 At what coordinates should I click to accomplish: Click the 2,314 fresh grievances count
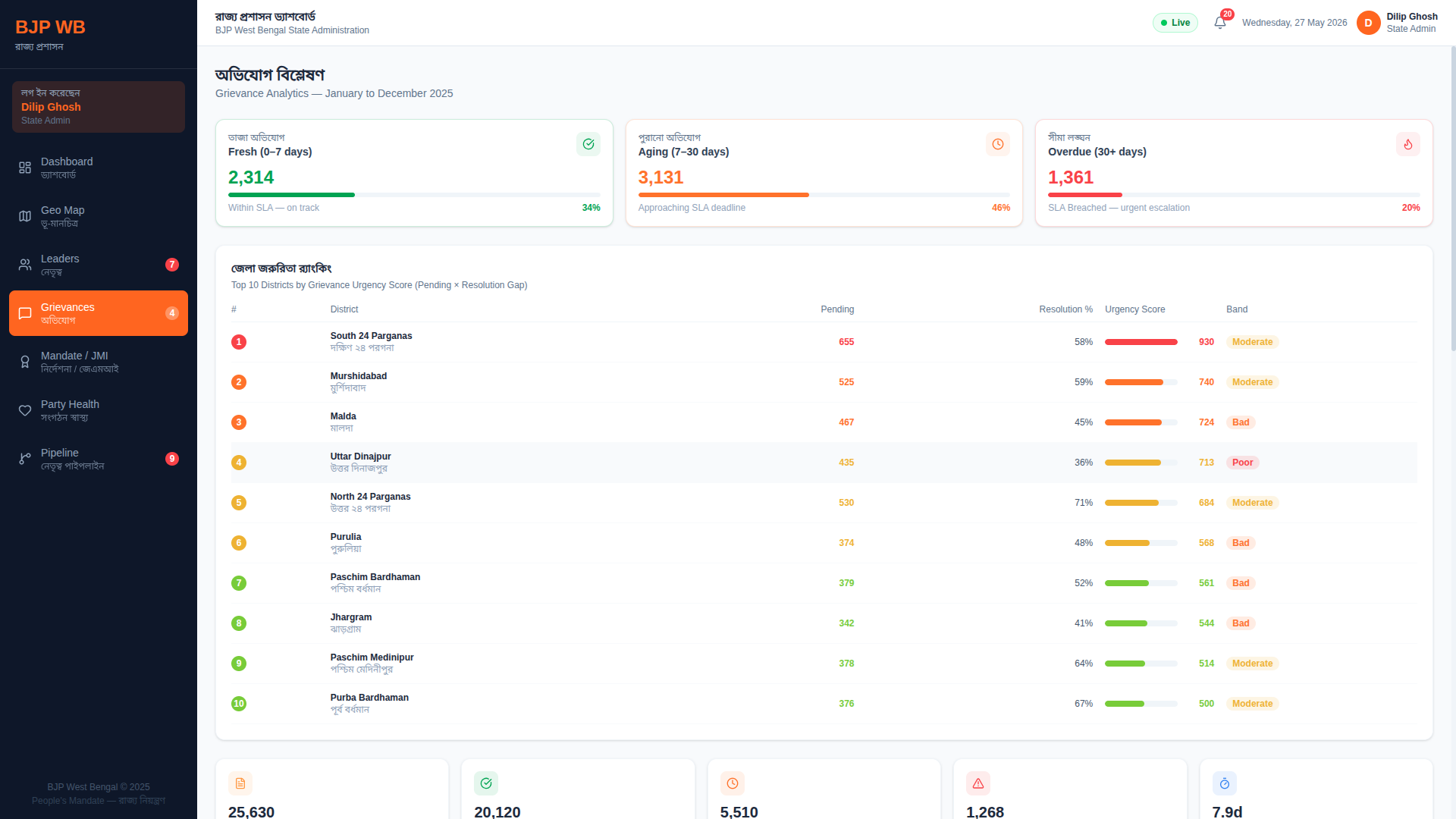251,177
